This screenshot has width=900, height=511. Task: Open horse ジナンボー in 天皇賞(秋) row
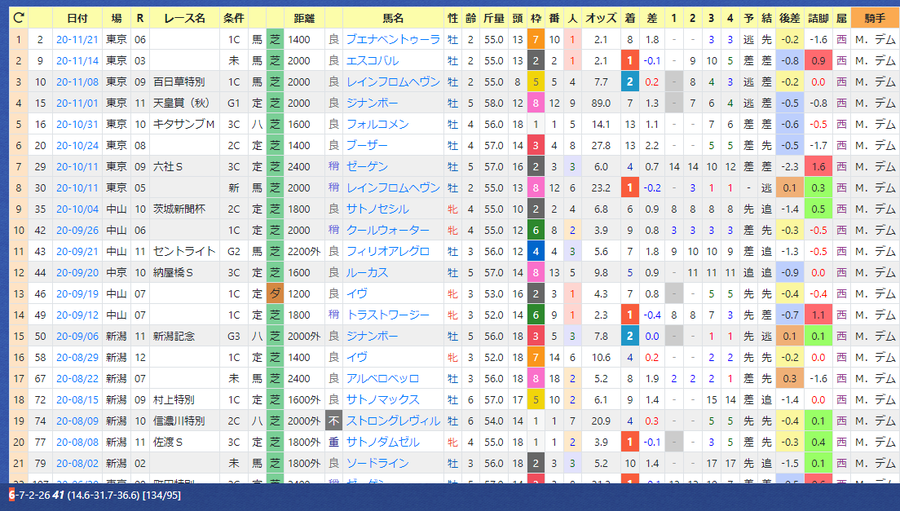(x=373, y=103)
